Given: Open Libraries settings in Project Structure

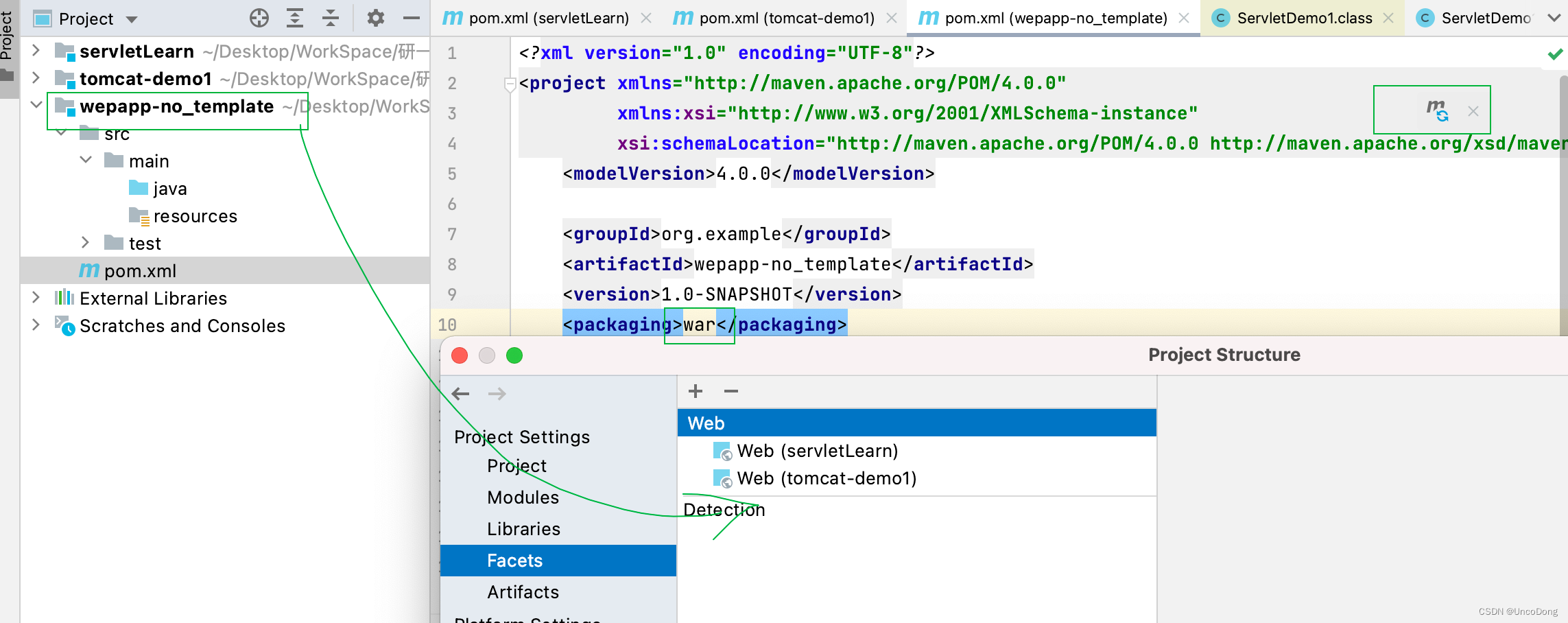Looking at the screenshot, I should 524,529.
